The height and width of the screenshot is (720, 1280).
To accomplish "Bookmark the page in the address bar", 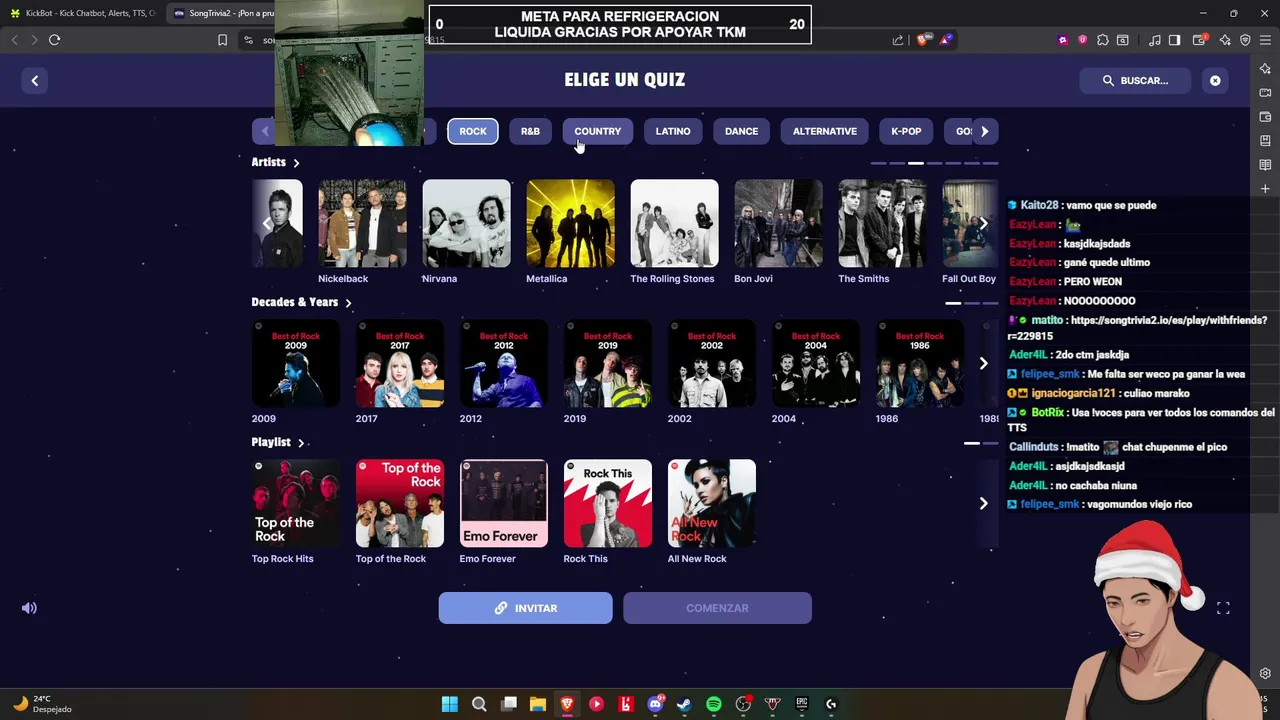I will point(222,40).
